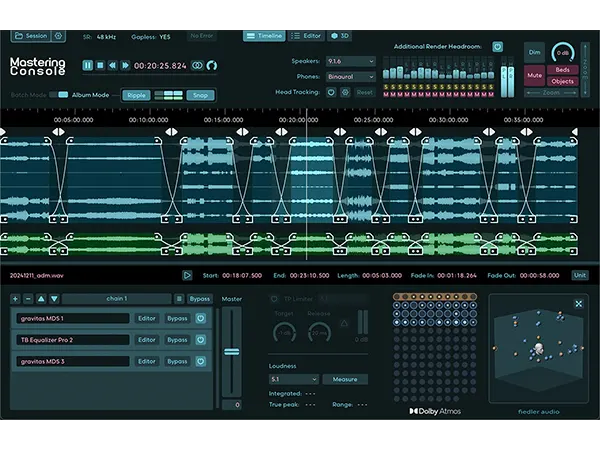Solo the first channel S button
The image size is (600, 450).
(x=386, y=87)
